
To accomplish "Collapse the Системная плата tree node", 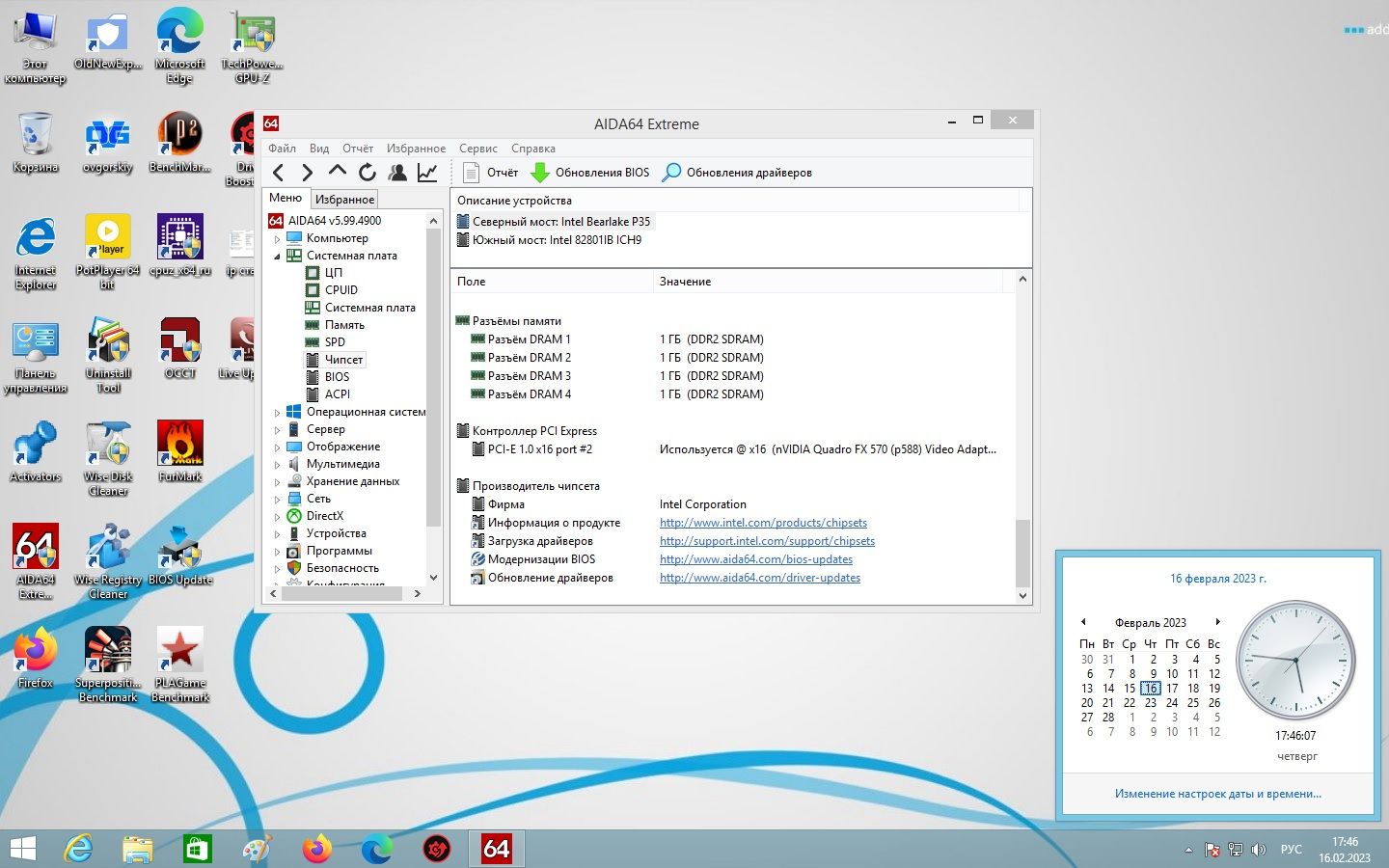I will point(277,256).
